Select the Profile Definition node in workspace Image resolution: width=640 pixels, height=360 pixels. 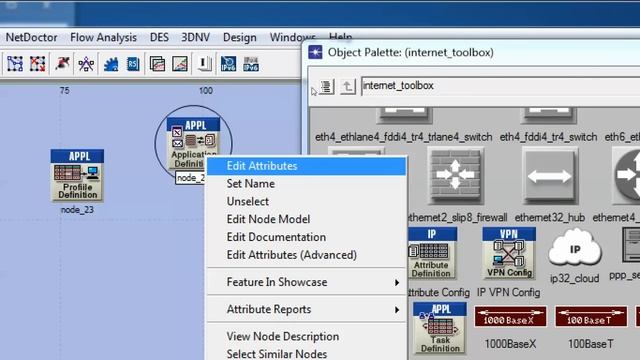pos(77,175)
